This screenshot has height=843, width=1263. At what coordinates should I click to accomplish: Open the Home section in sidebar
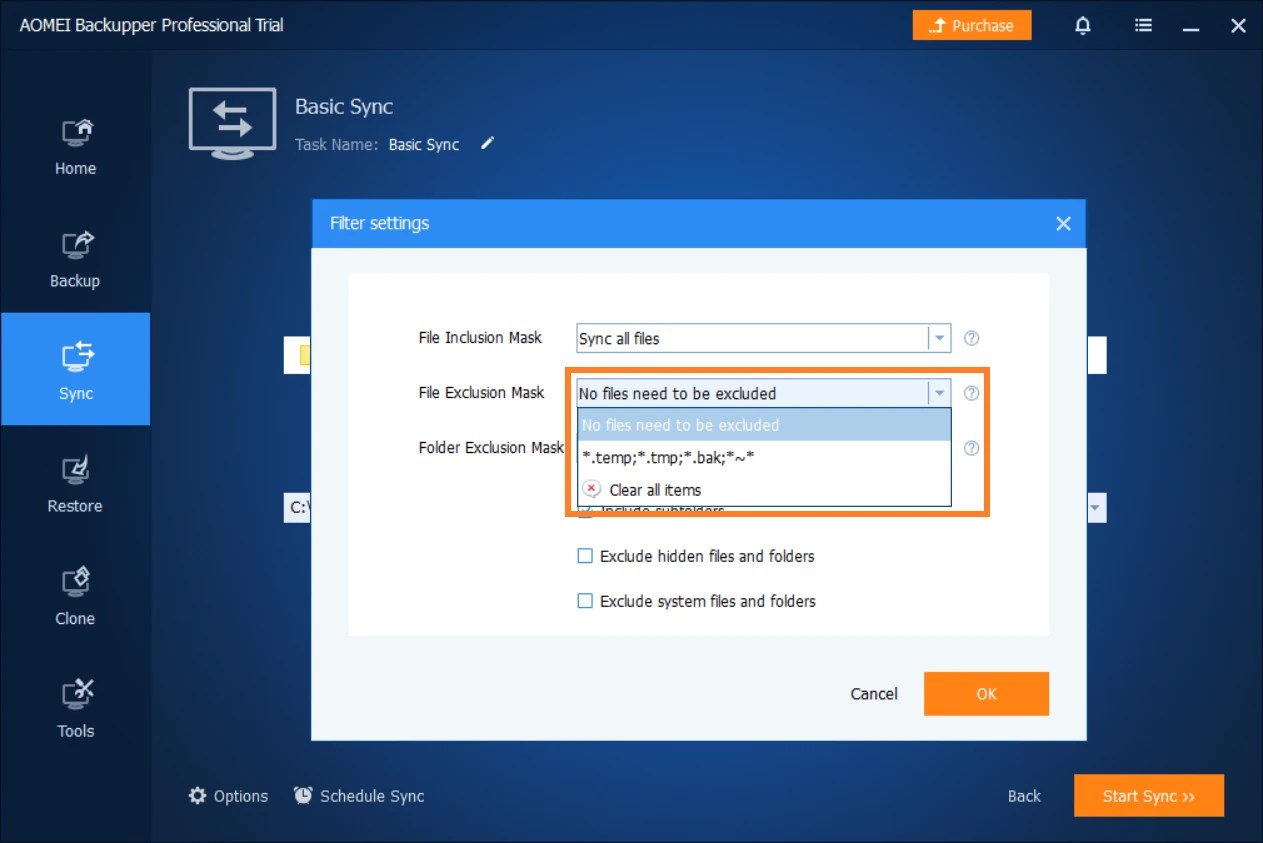(75, 147)
